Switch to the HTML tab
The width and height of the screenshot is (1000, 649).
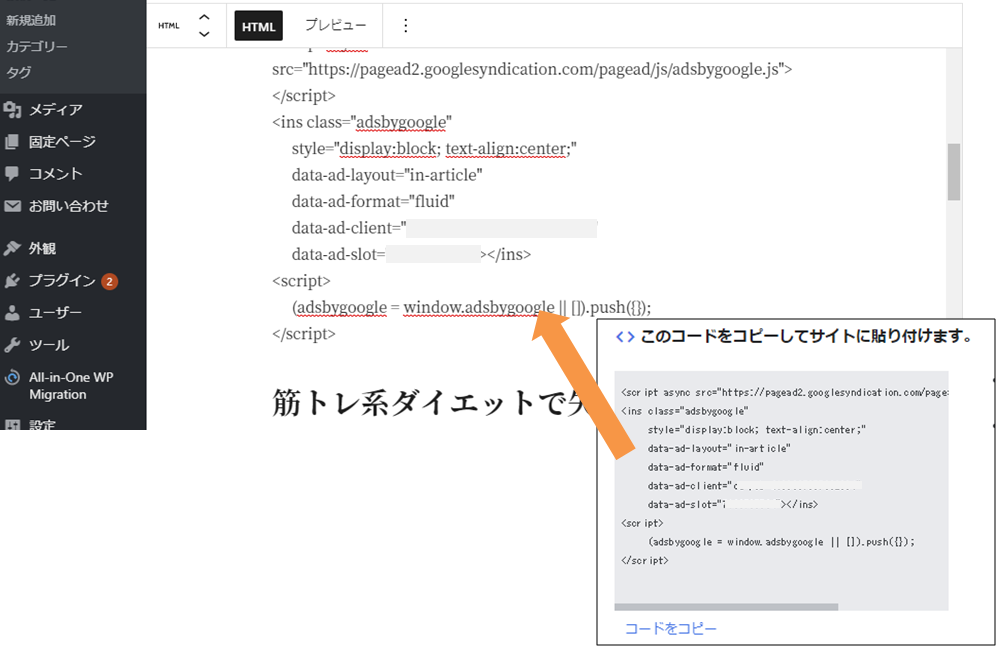258,26
